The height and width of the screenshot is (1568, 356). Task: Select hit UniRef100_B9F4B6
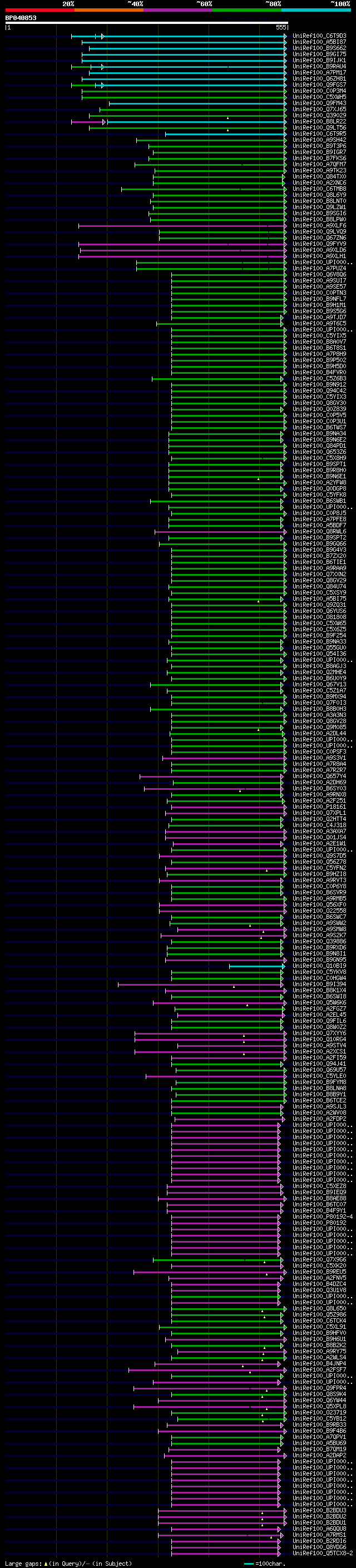tap(319, 1431)
